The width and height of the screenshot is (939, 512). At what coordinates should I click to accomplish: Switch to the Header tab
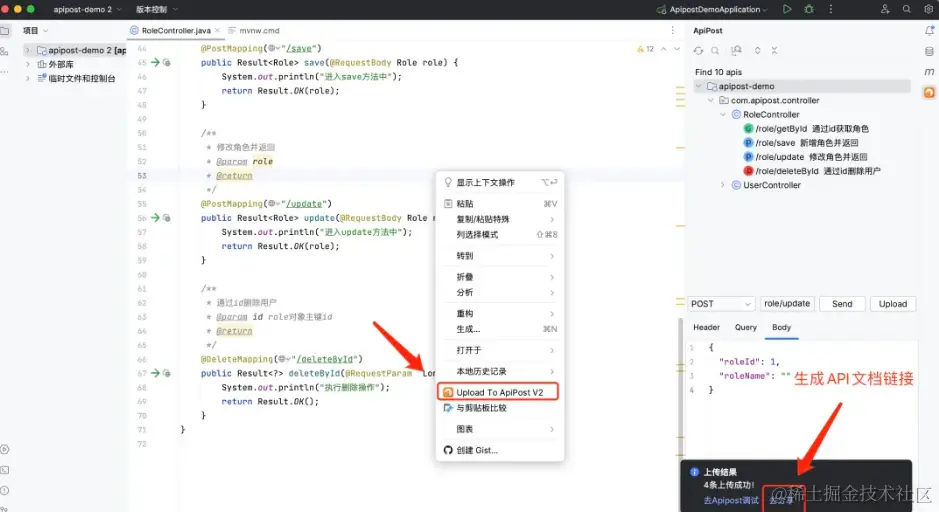coord(707,328)
